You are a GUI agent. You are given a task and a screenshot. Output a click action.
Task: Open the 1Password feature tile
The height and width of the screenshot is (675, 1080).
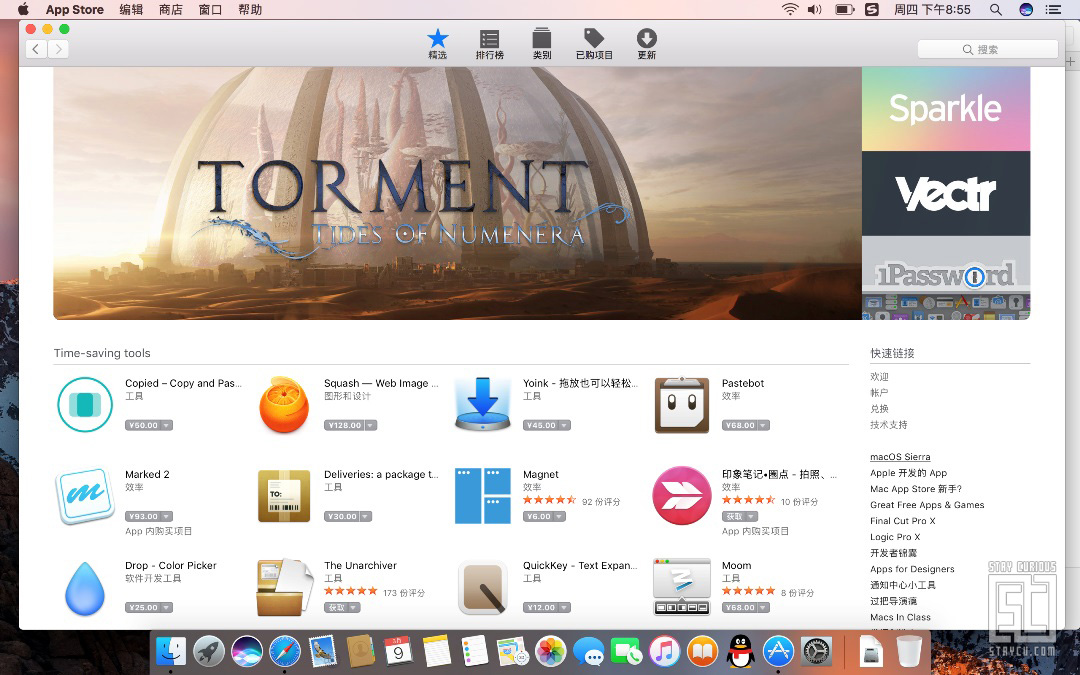[946, 278]
